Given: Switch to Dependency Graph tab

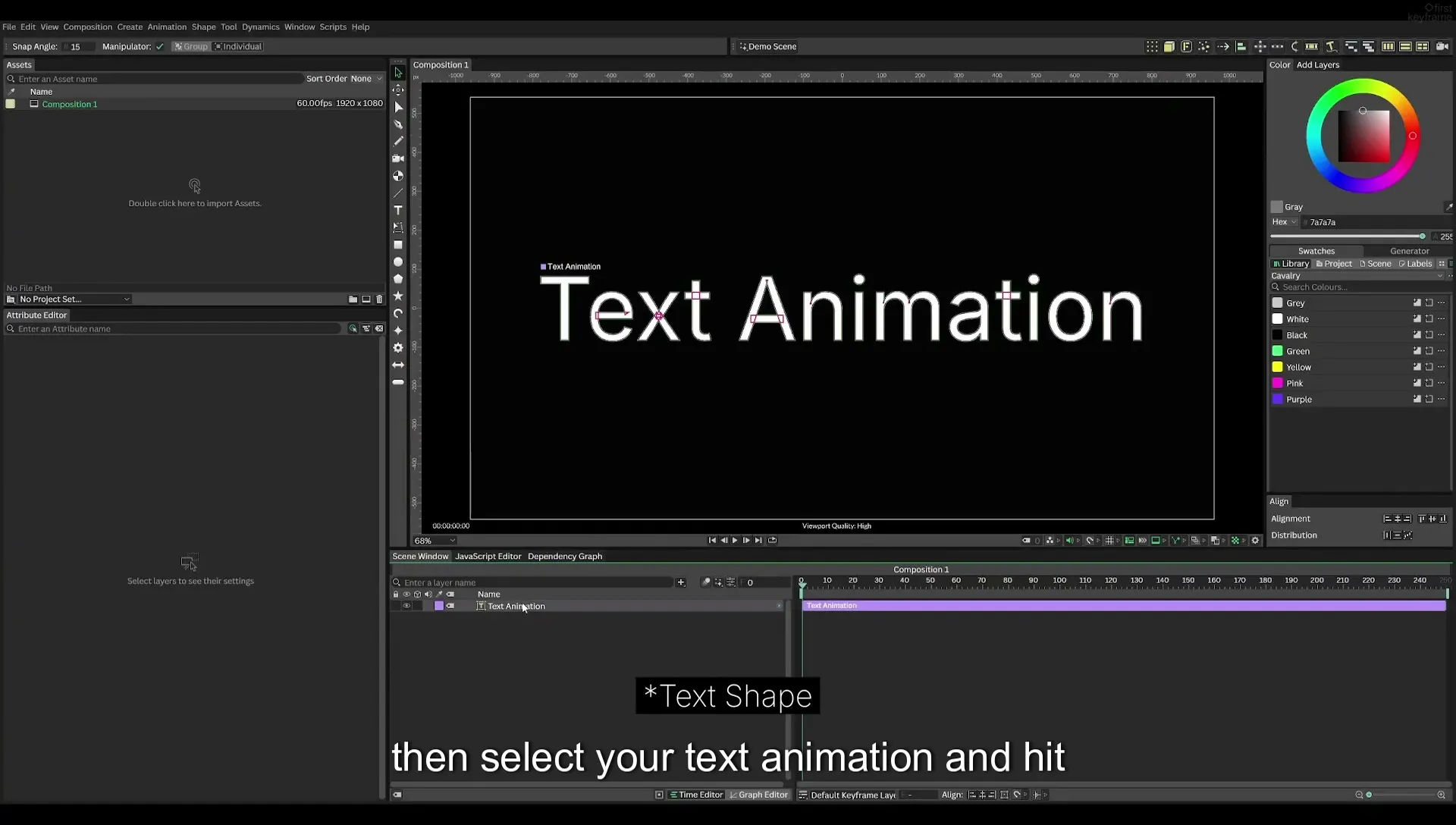Looking at the screenshot, I should pyautogui.click(x=565, y=557).
